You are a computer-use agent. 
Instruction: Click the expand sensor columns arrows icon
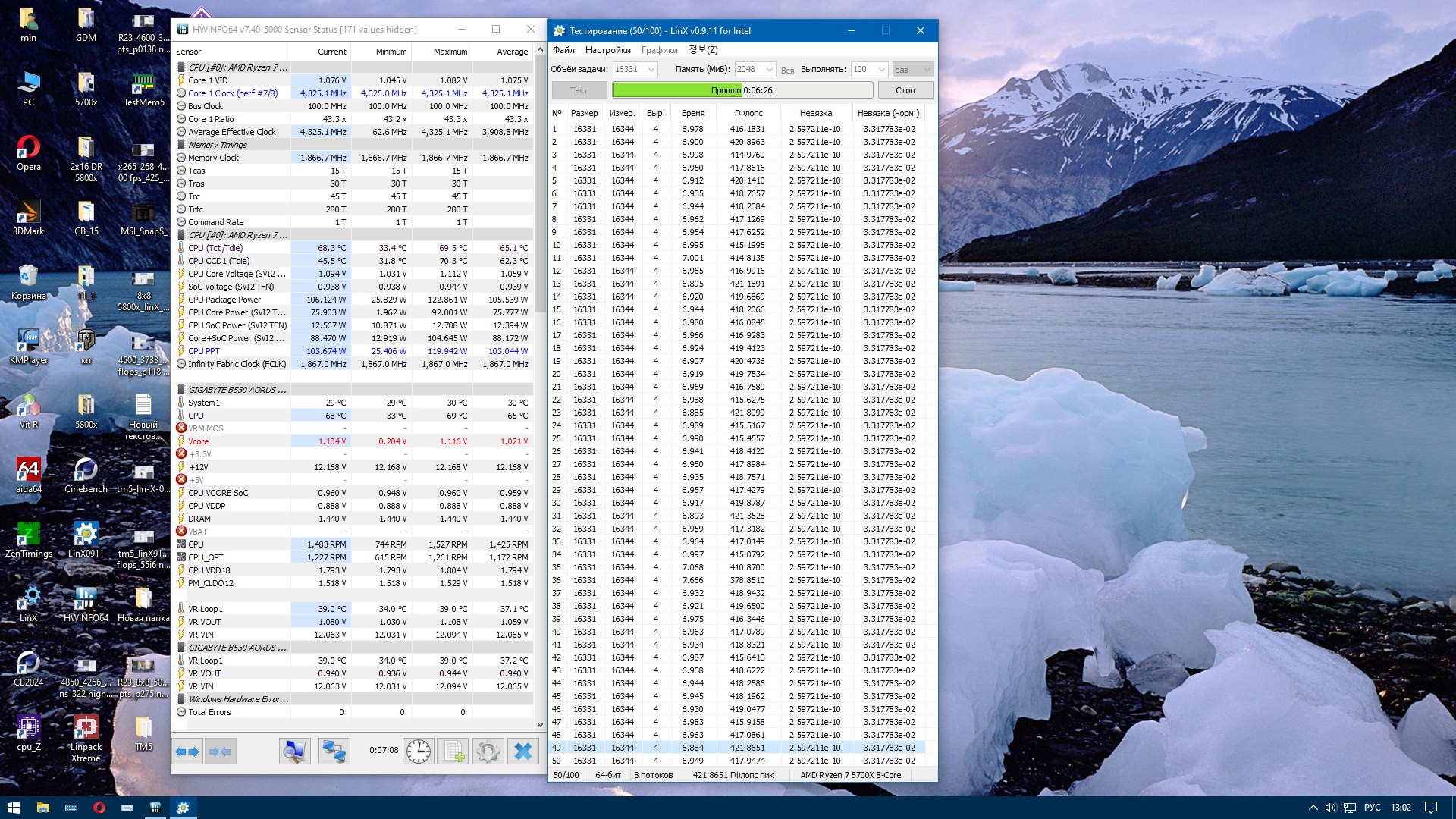pos(187,752)
